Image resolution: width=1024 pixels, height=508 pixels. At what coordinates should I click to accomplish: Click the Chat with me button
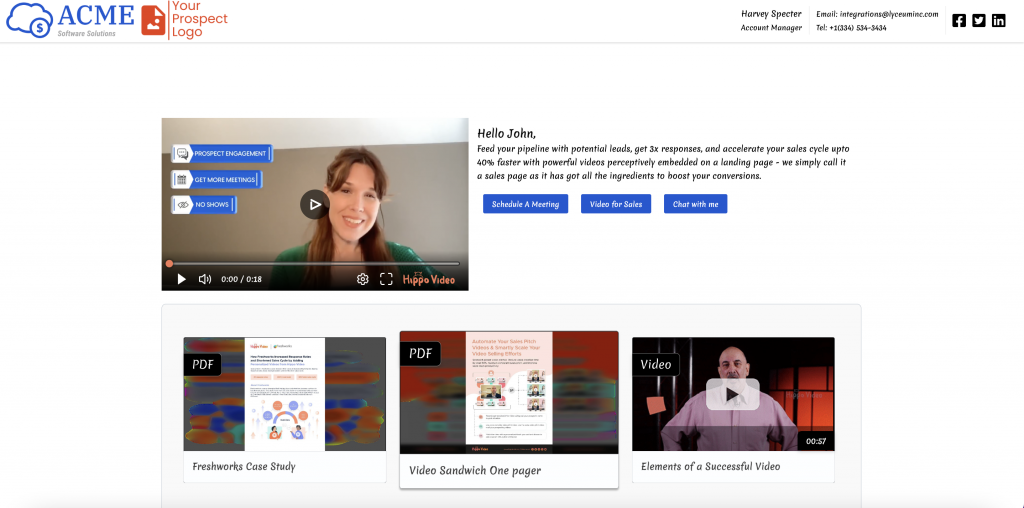point(696,204)
